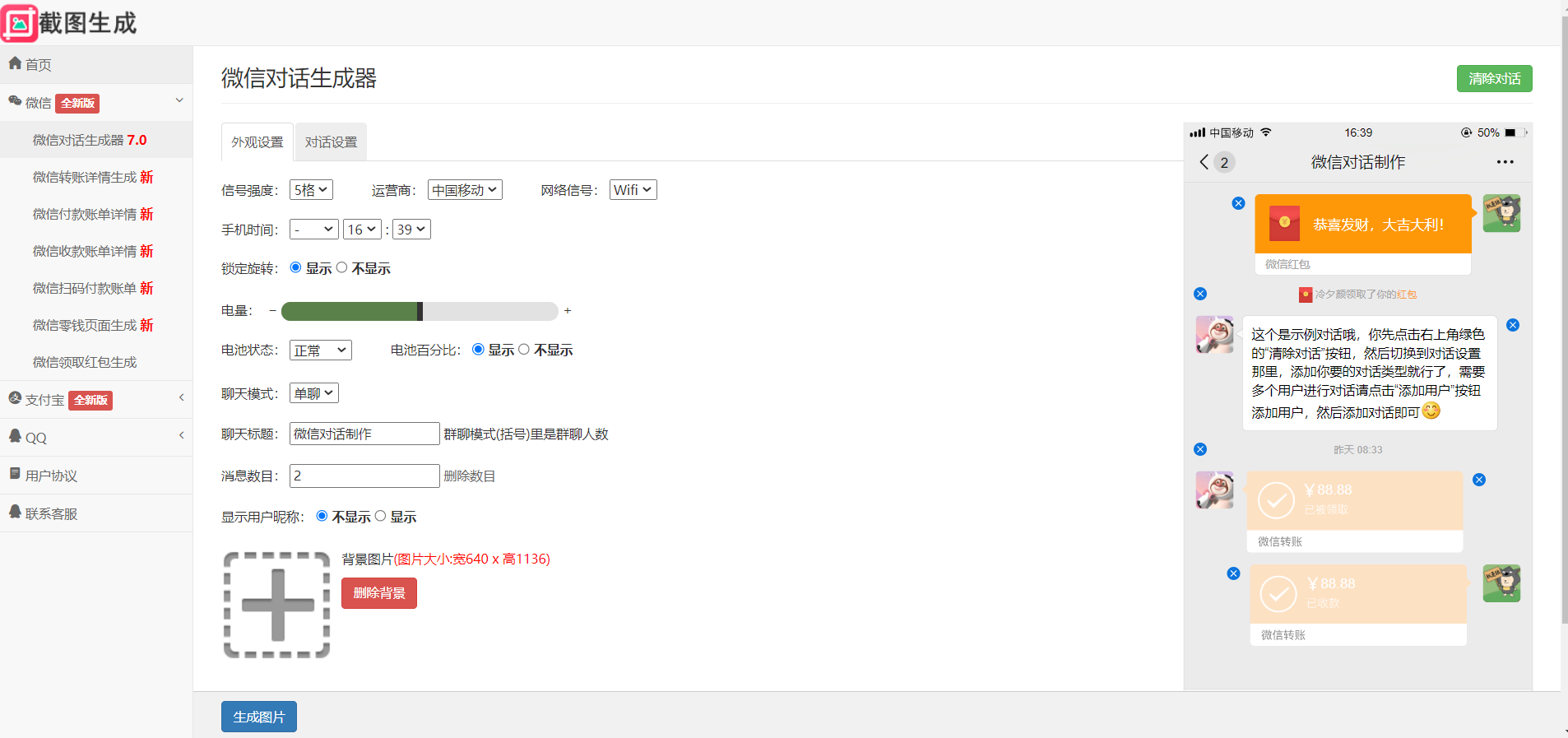Click the avatar beside the text message
This screenshot has width=1568, height=738.
pos(1214,335)
